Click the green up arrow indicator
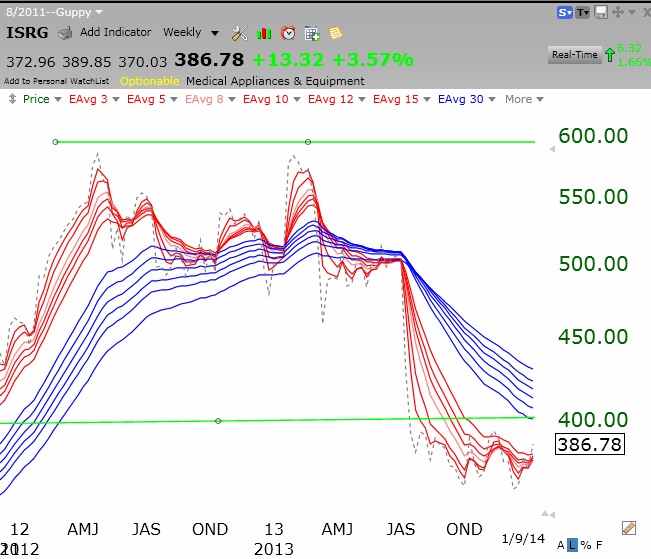 609,55
